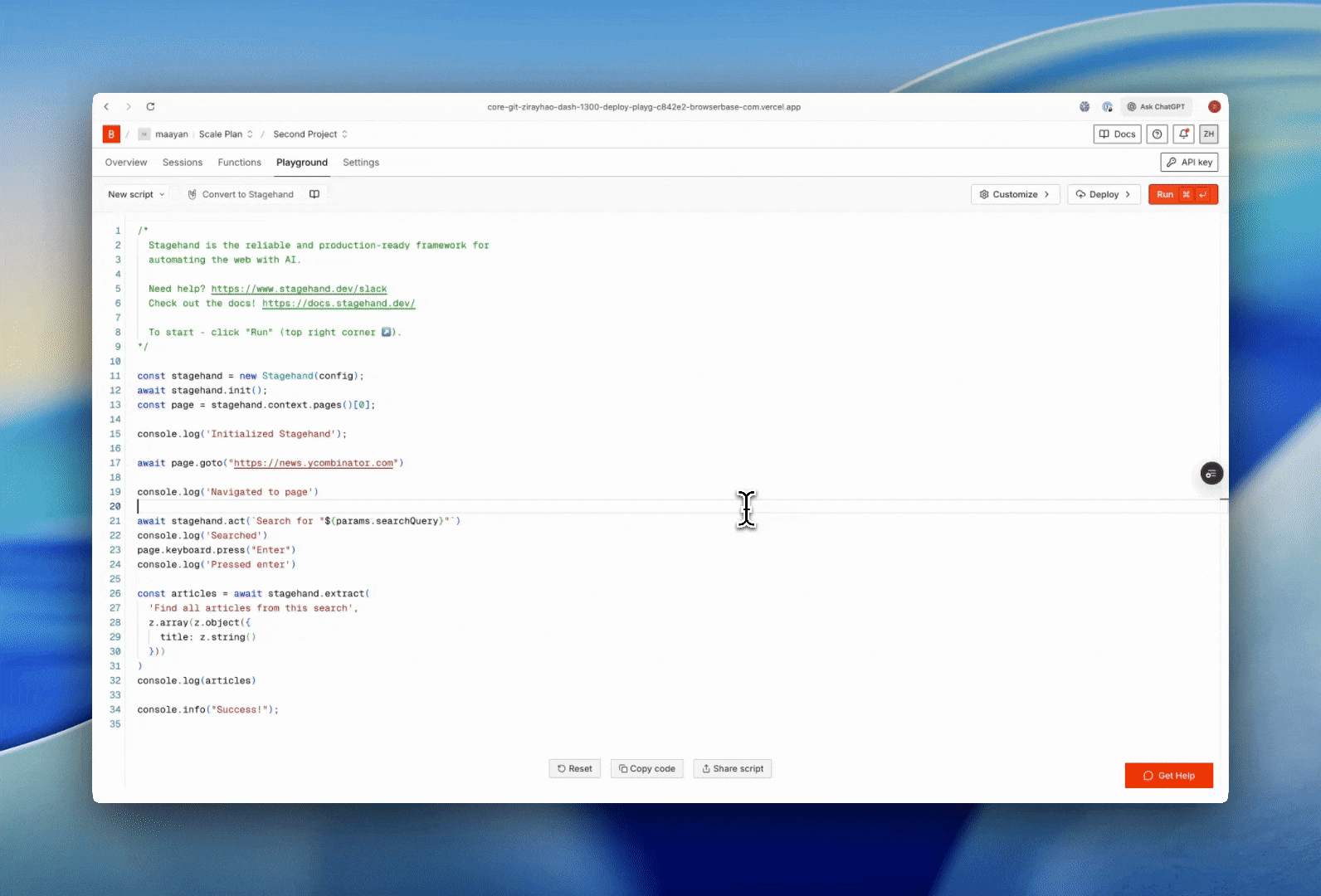Click the Copy code button
This screenshot has width=1321, height=896.
646,768
